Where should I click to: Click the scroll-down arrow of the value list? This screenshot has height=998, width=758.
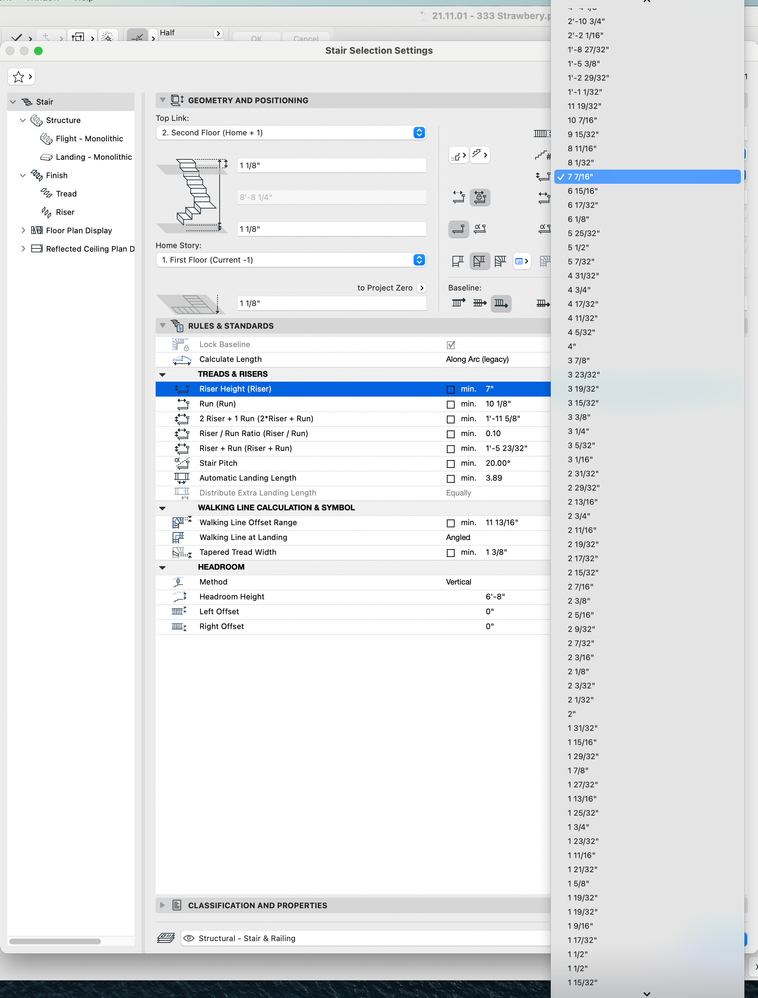pos(647,994)
